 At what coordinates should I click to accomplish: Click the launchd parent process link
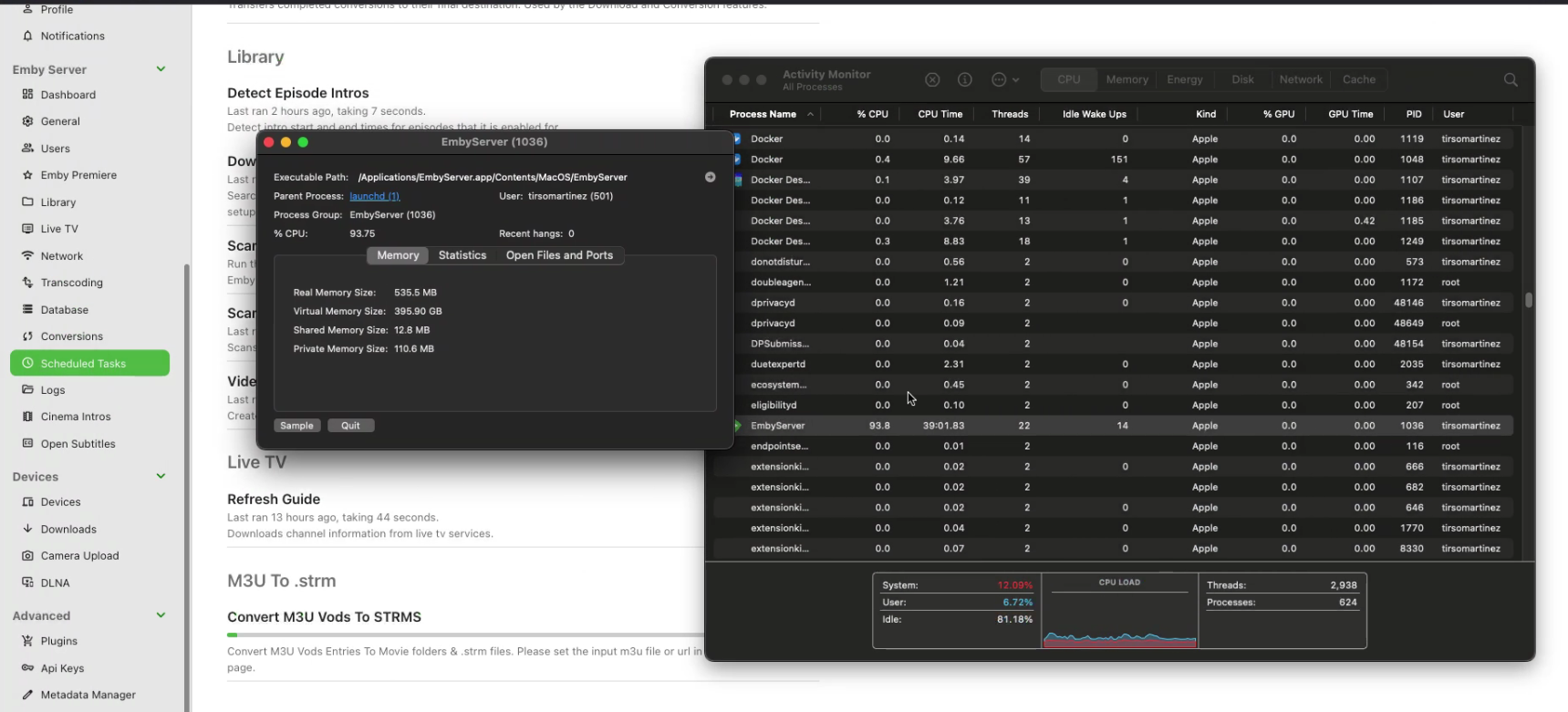point(374,196)
